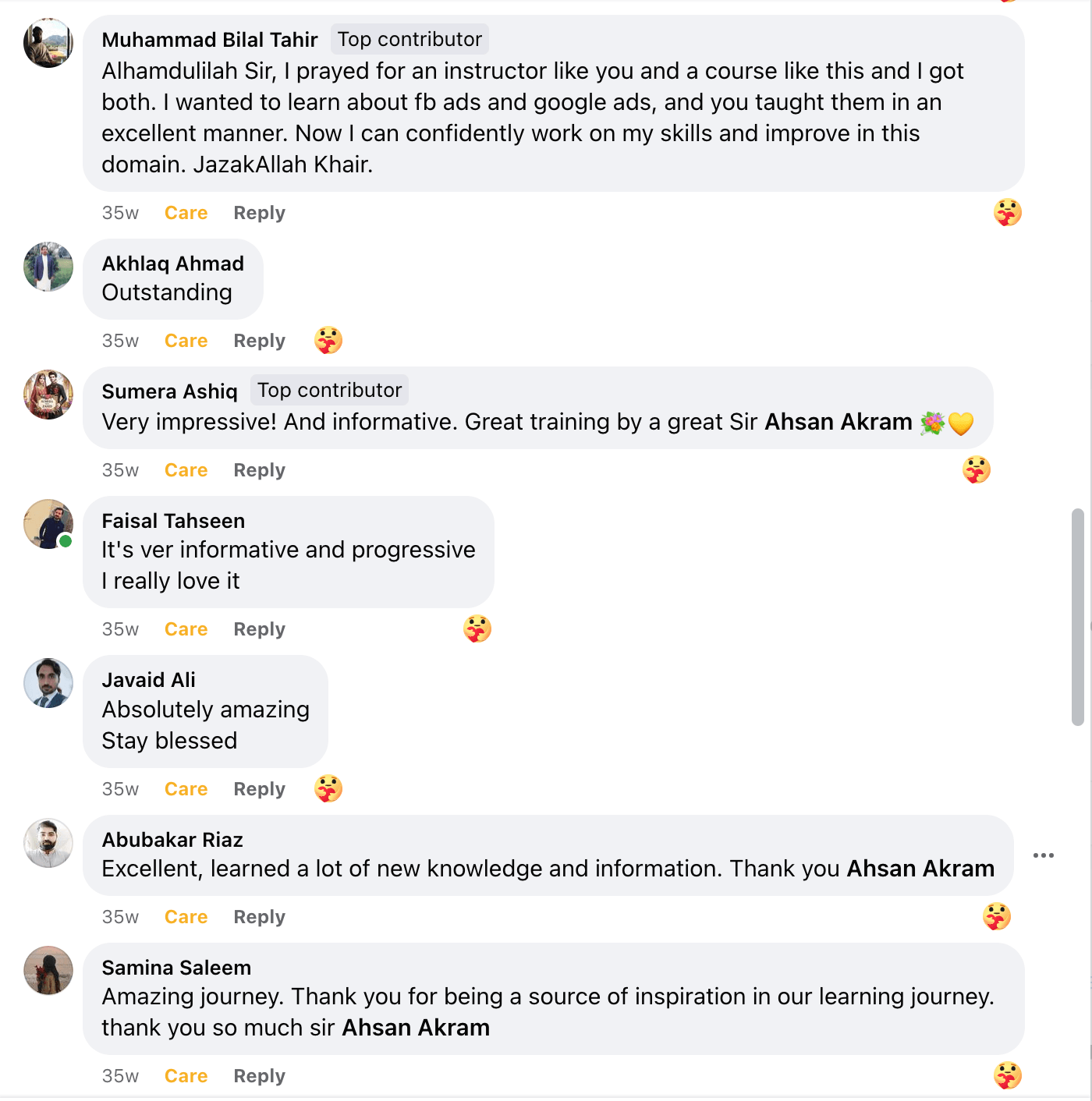Click the 35w timestamp under Javaid Ali's comment
The image size is (1092, 1101).
click(x=119, y=788)
